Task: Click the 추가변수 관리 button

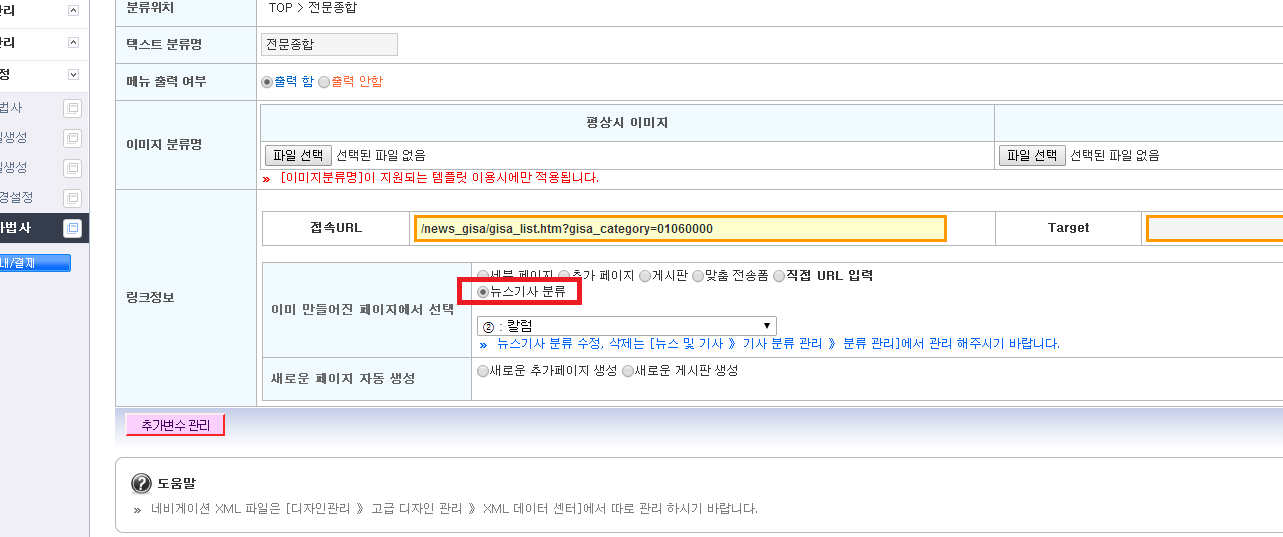Action: click(x=175, y=425)
